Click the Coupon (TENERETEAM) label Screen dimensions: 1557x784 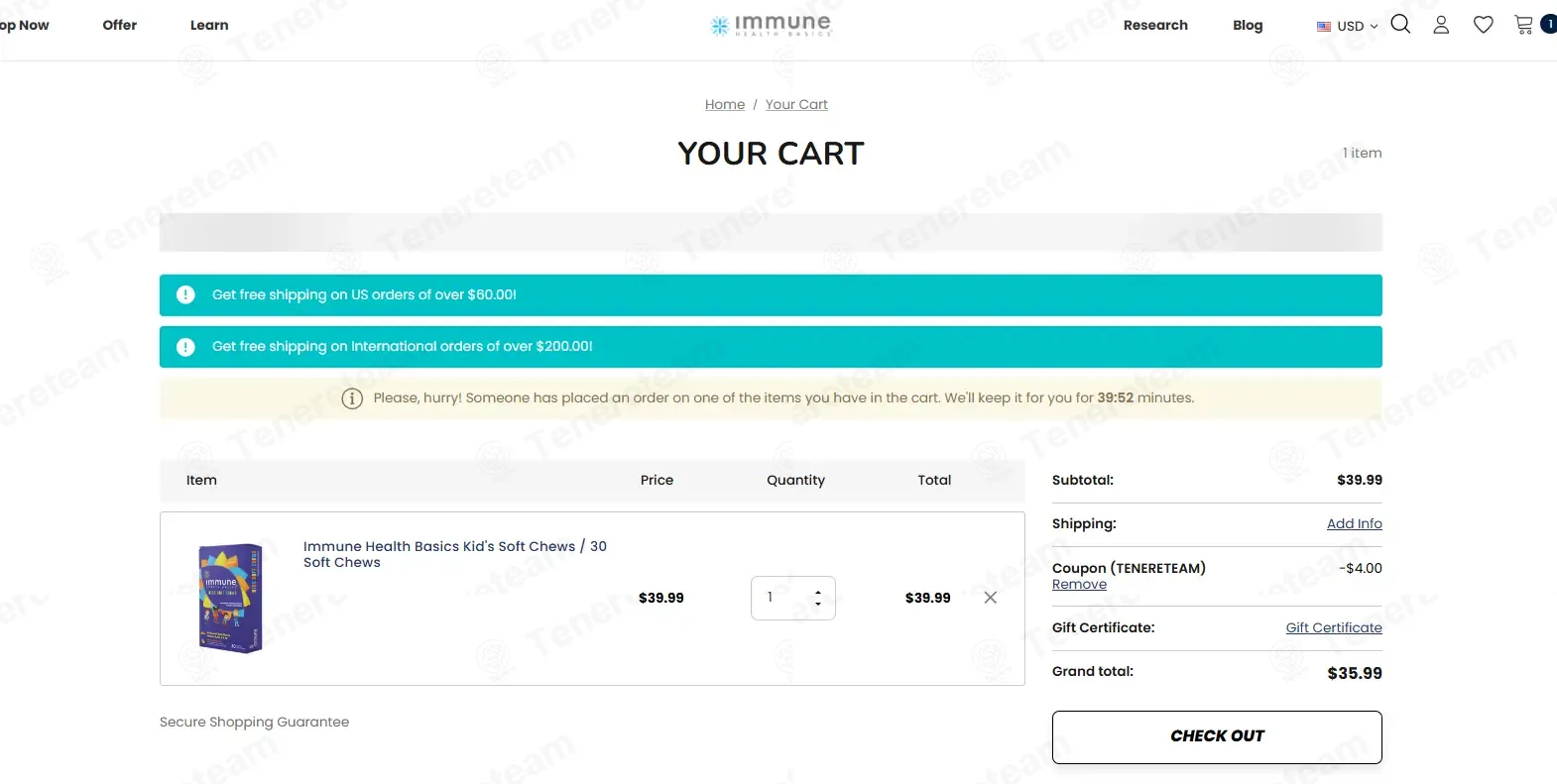1129,568
